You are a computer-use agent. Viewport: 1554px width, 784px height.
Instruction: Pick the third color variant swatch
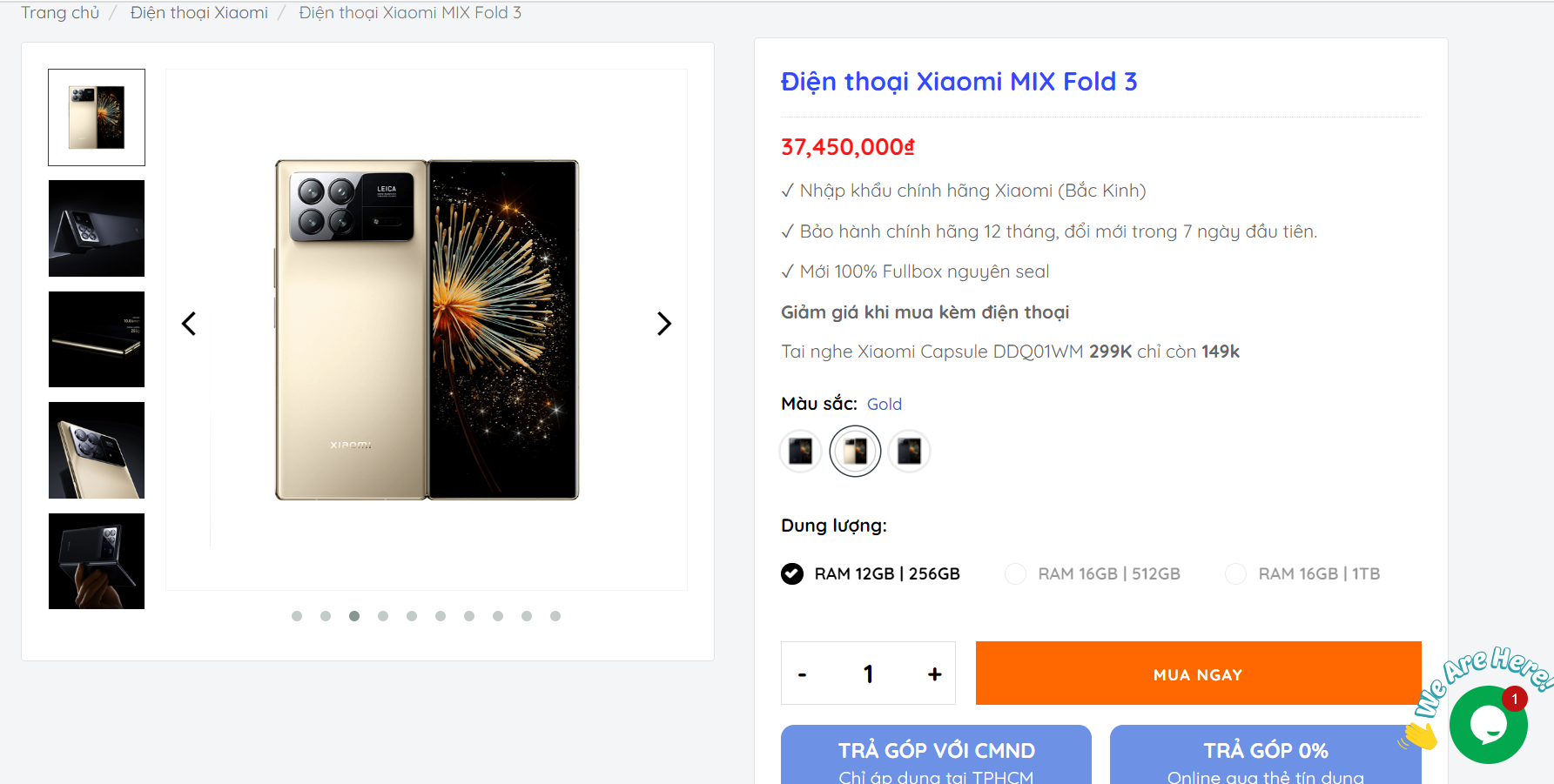(x=910, y=451)
